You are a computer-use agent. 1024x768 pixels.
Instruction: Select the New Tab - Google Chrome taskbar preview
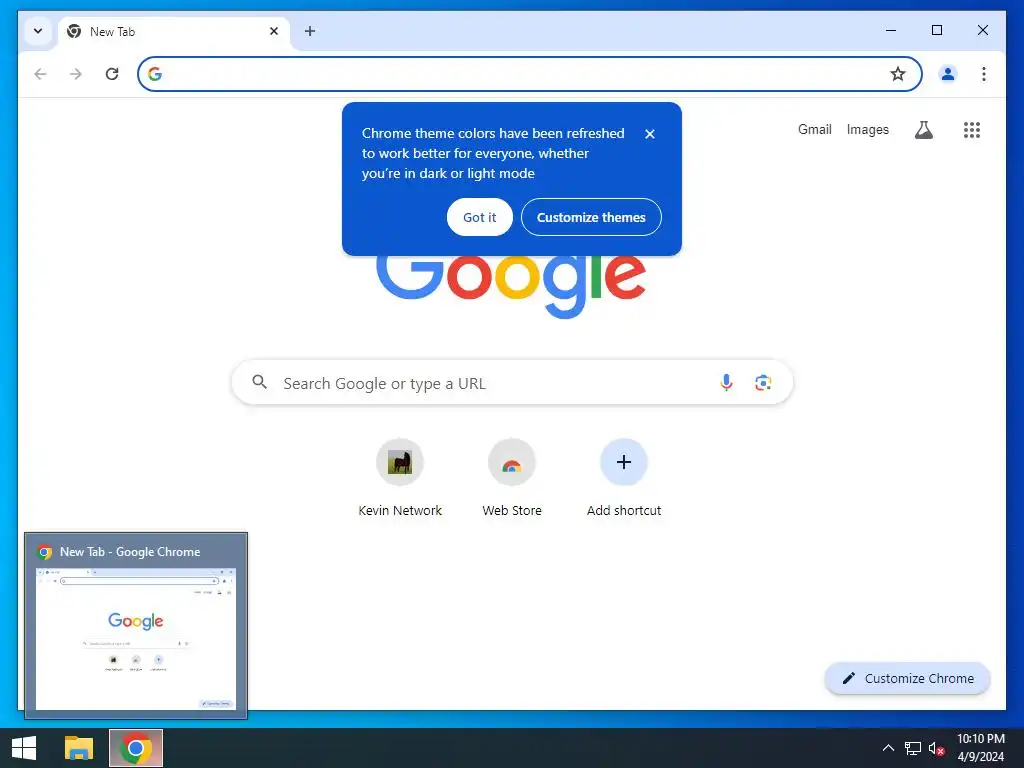136,626
